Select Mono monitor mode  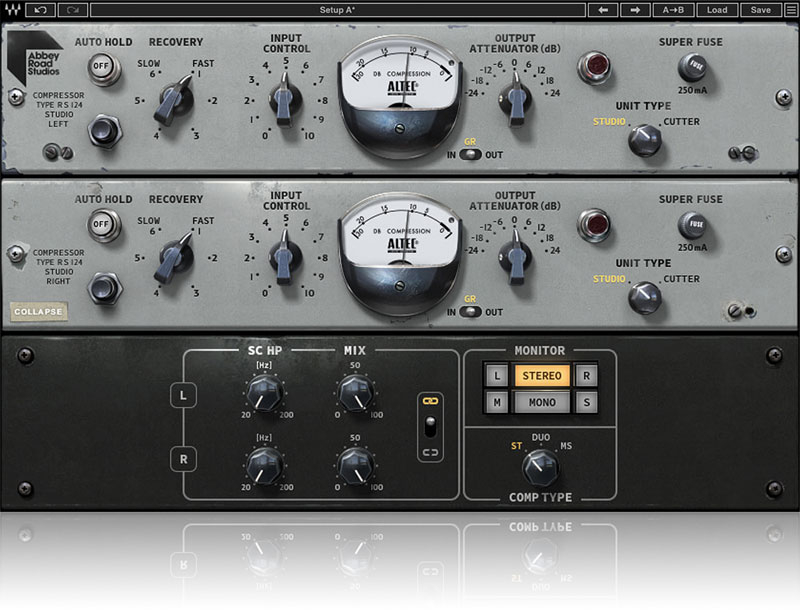(543, 402)
